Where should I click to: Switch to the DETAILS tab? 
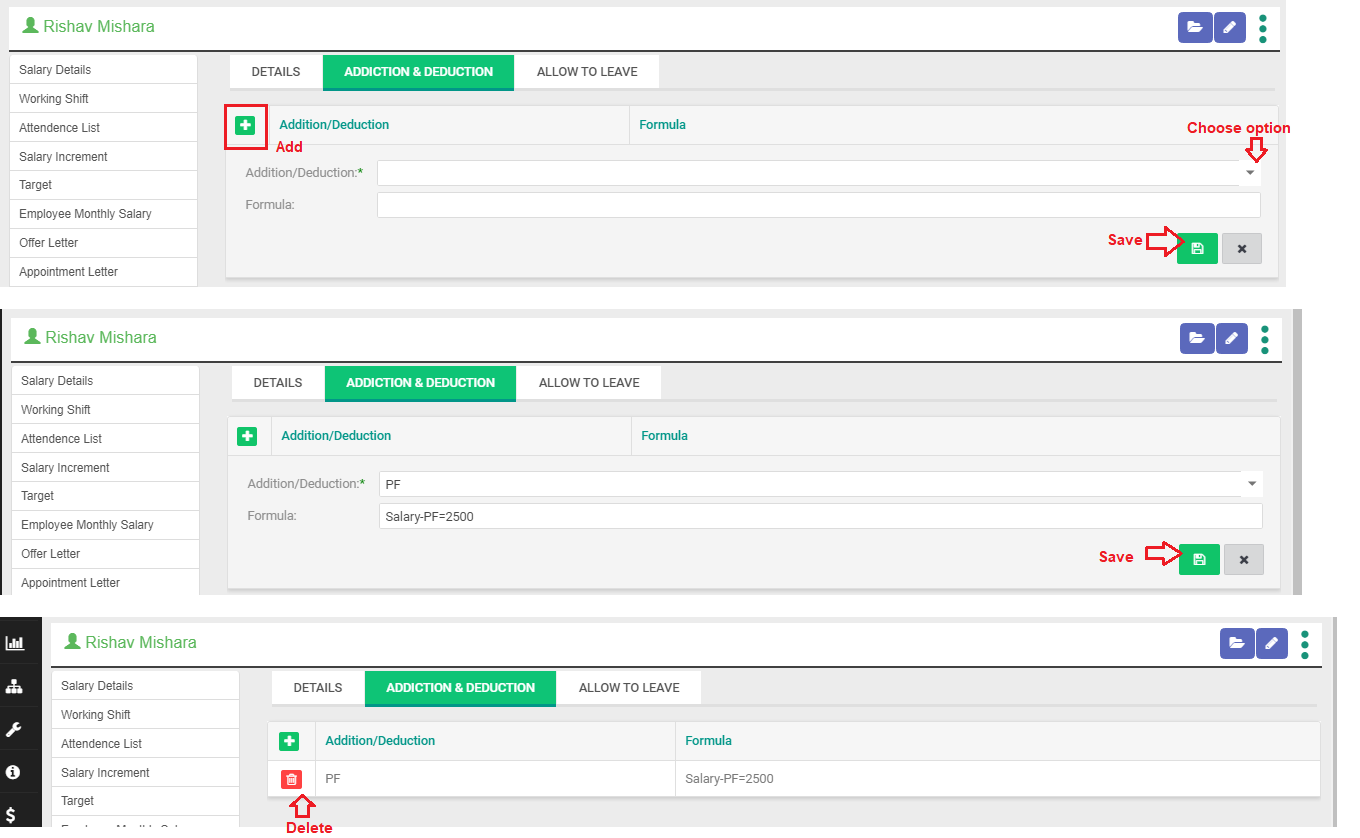275,71
